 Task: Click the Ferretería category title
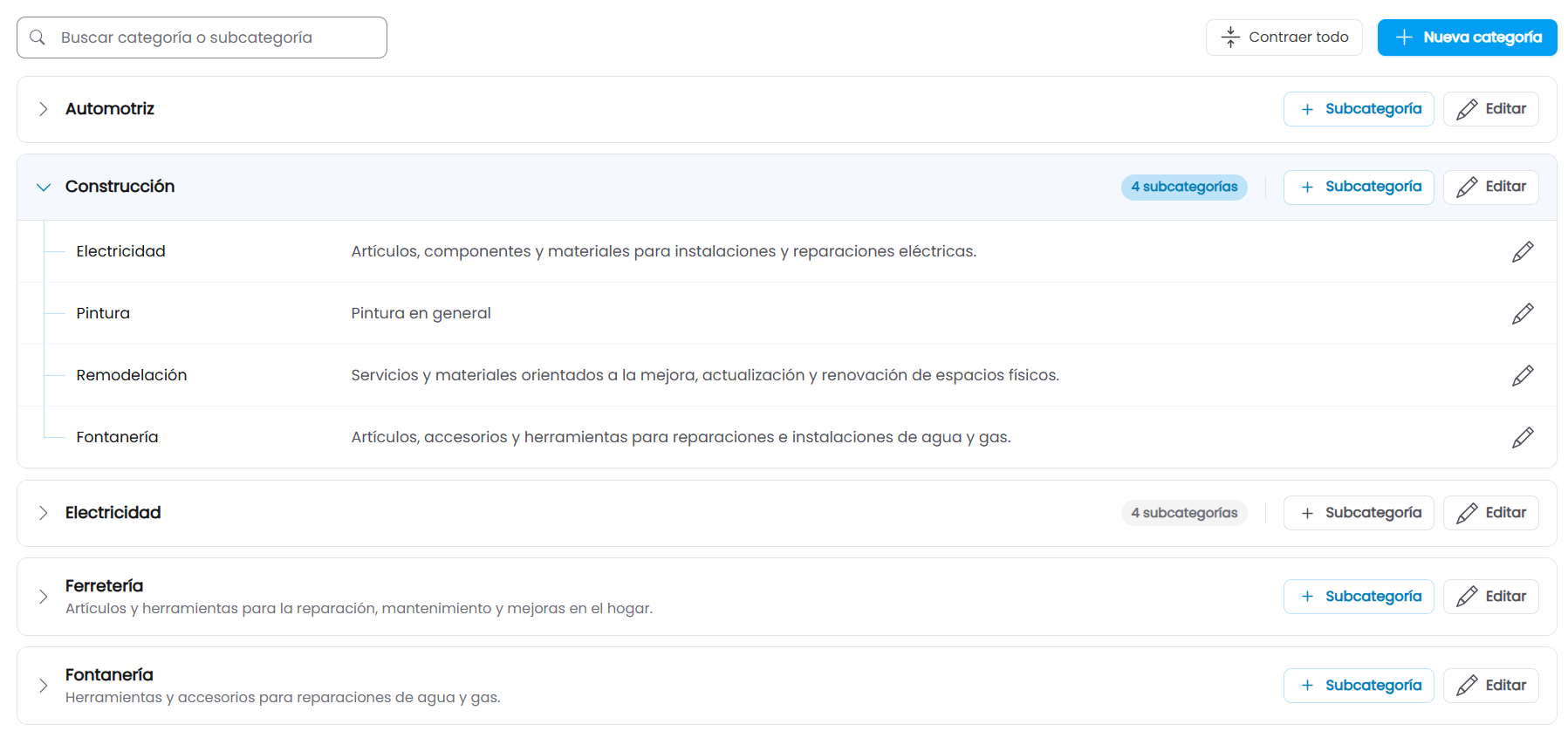pyautogui.click(x=104, y=586)
